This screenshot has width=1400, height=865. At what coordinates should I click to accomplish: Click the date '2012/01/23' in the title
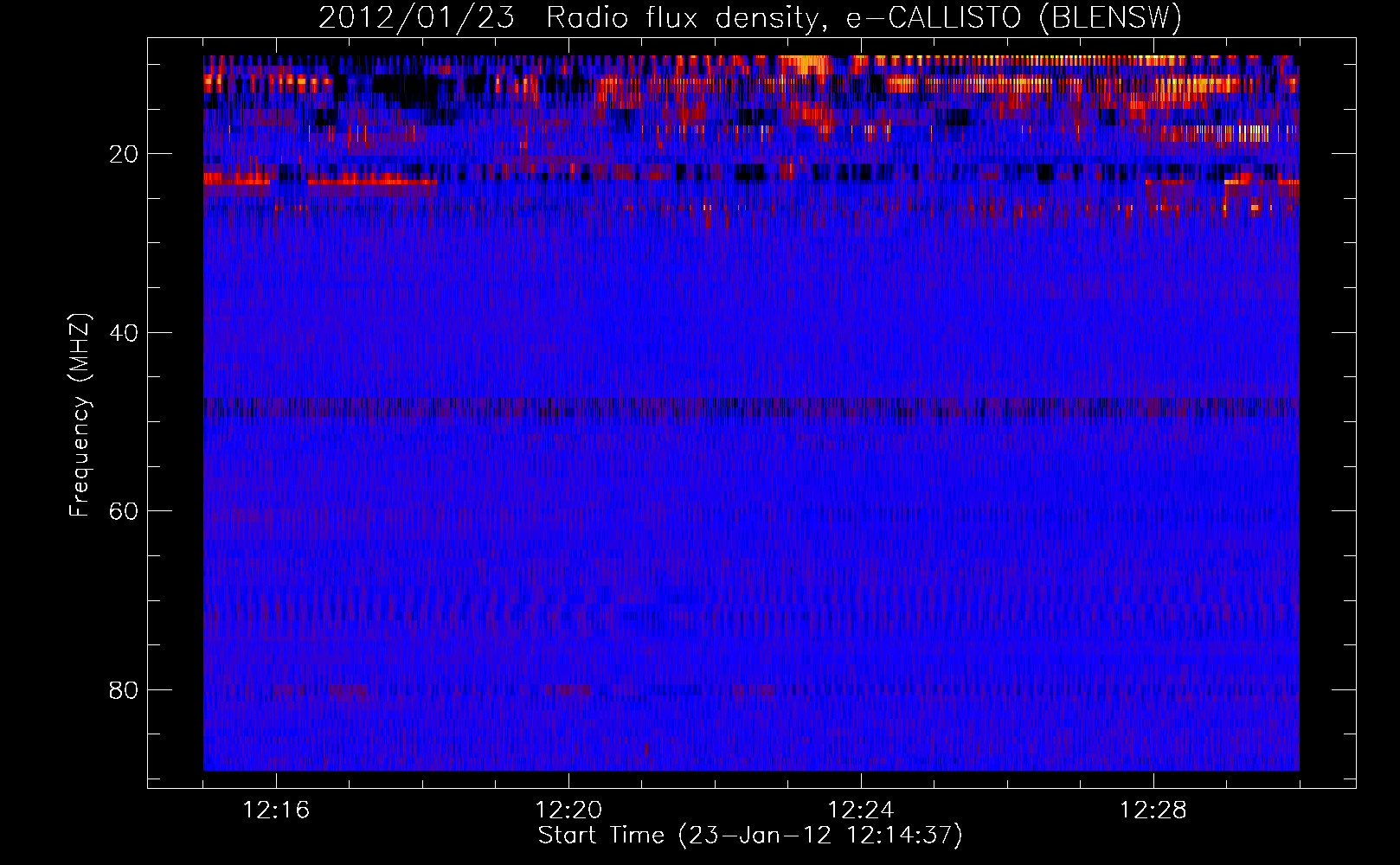click(416, 18)
